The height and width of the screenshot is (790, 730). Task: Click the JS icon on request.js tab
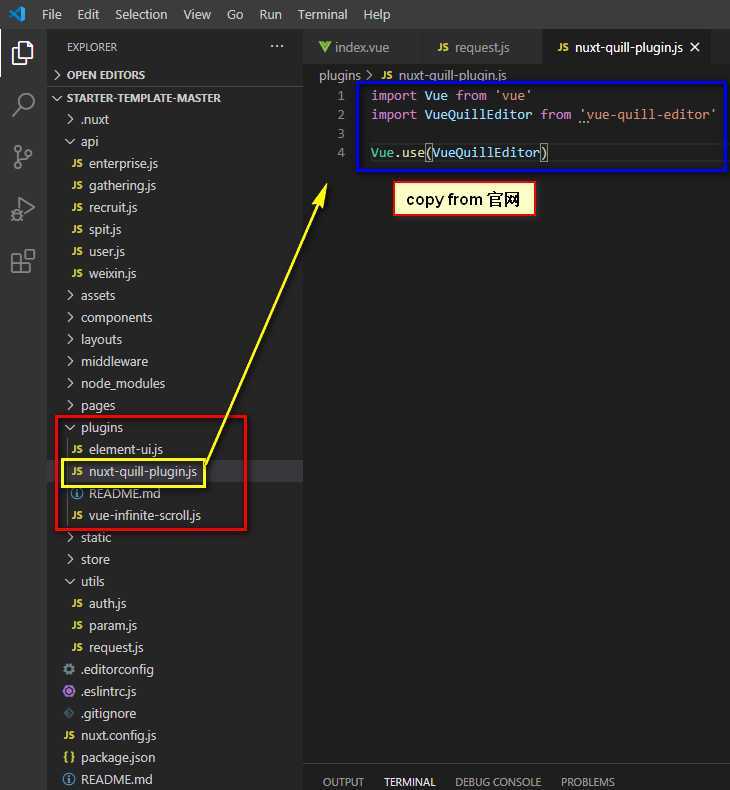(x=443, y=47)
